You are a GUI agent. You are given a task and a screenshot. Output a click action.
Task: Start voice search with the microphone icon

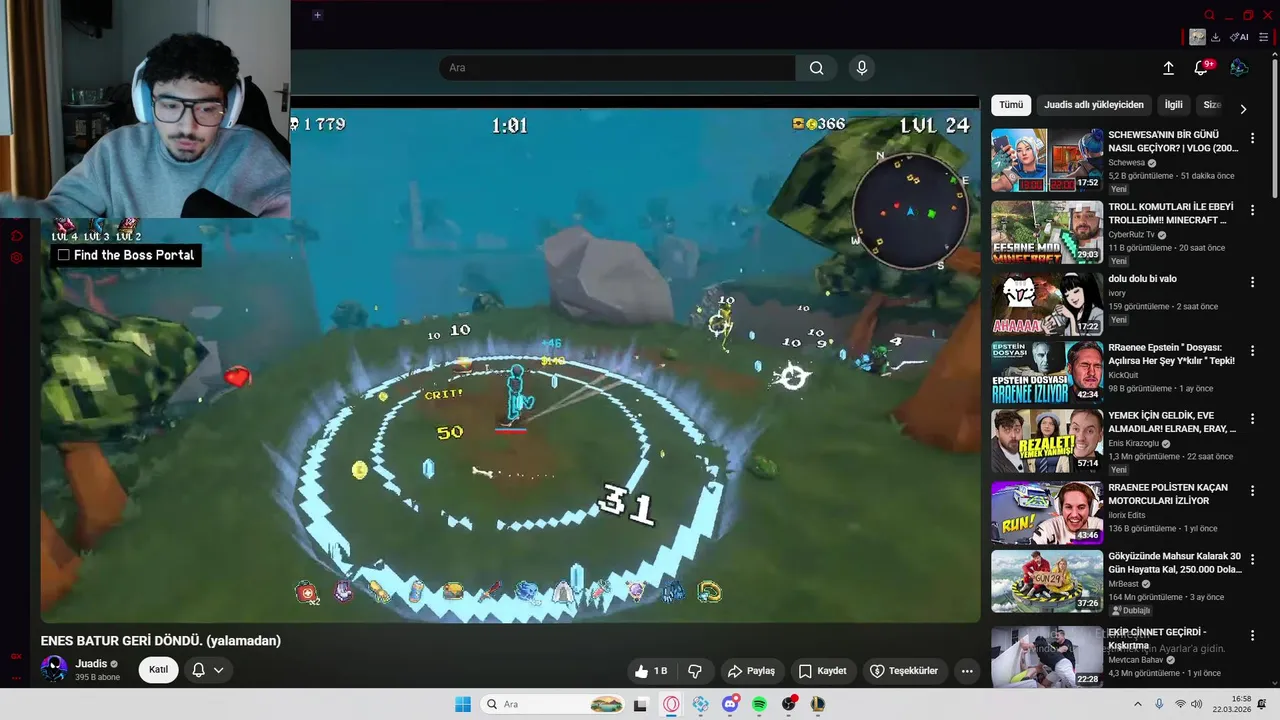coord(862,68)
